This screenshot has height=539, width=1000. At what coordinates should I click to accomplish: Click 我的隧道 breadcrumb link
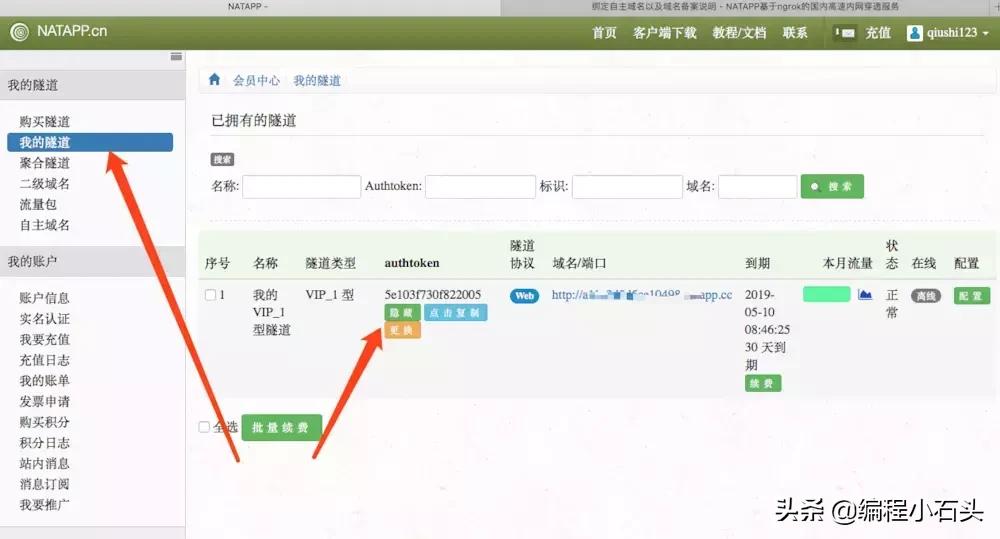click(x=317, y=80)
